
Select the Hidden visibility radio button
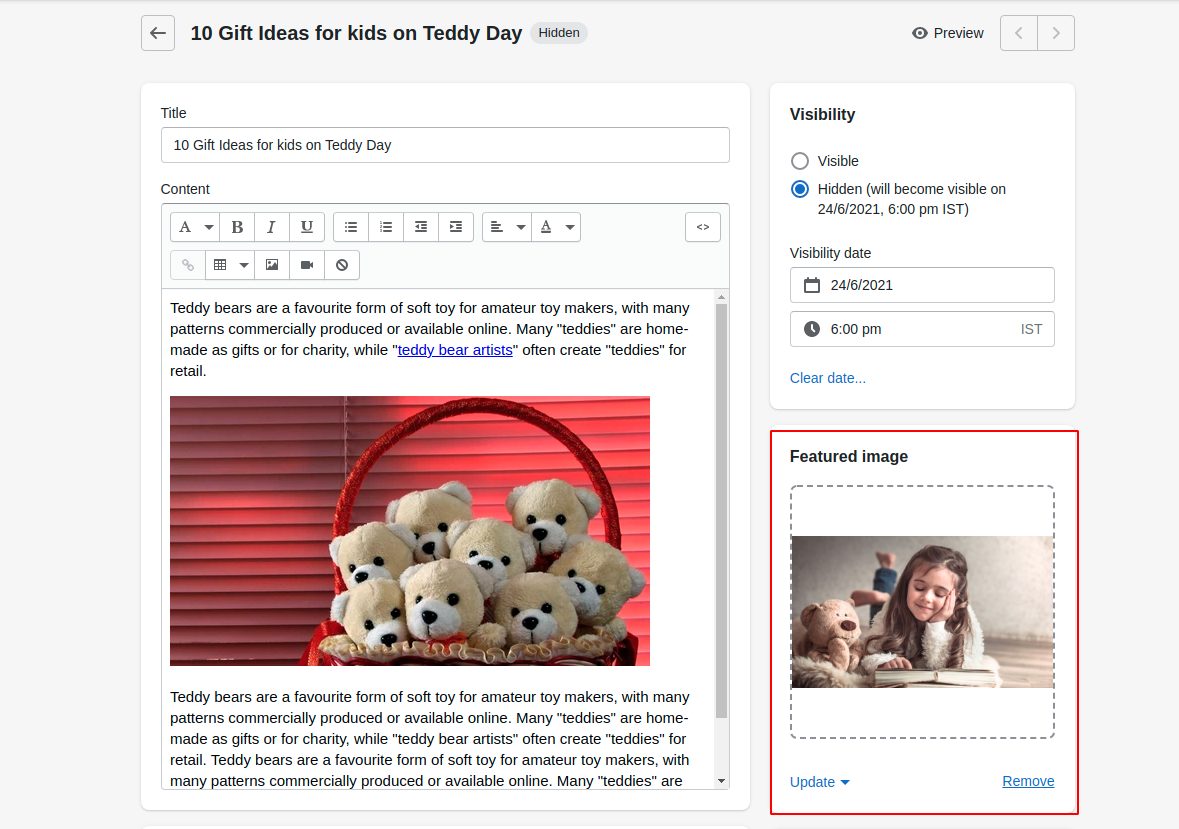pos(800,189)
